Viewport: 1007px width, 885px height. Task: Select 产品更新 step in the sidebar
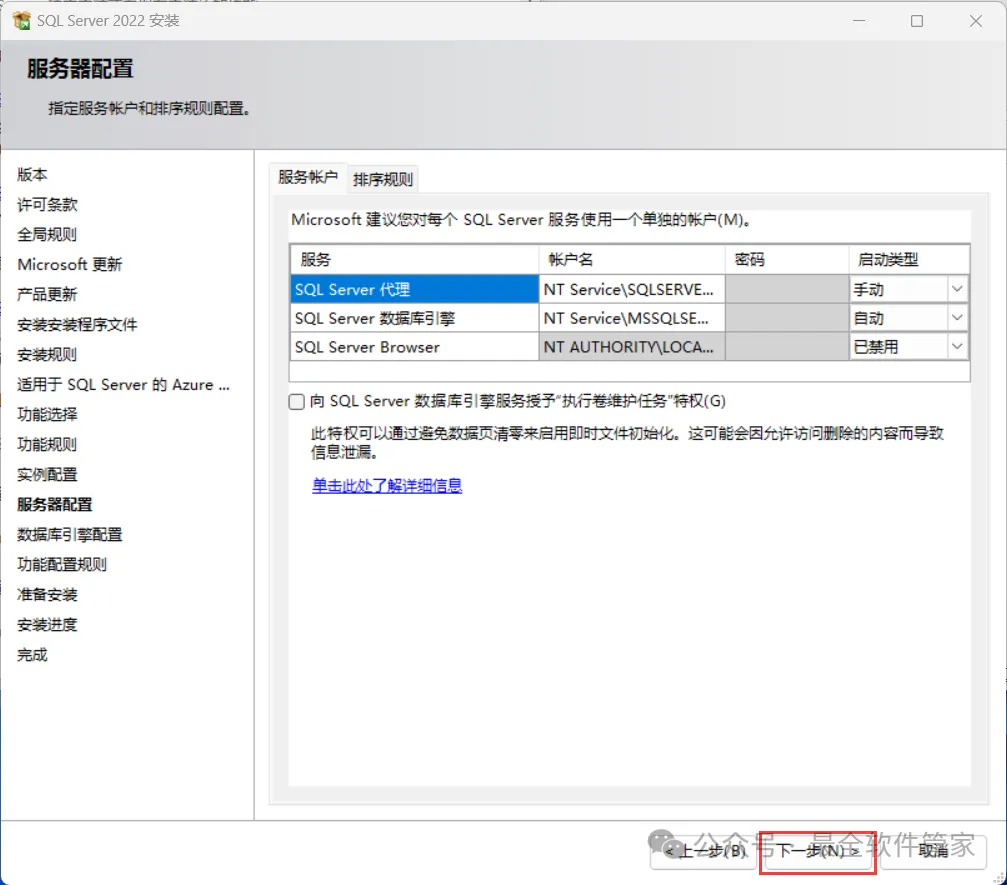tap(47, 295)
